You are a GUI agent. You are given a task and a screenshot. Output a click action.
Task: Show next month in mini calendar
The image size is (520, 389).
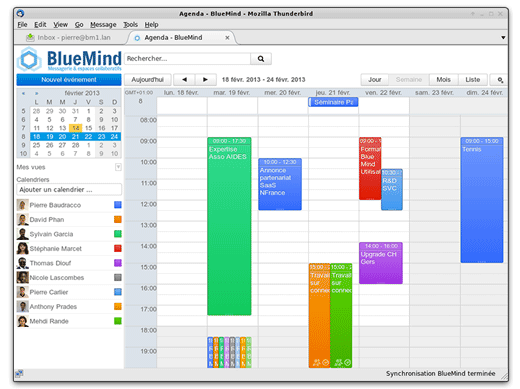coord(36,93)
